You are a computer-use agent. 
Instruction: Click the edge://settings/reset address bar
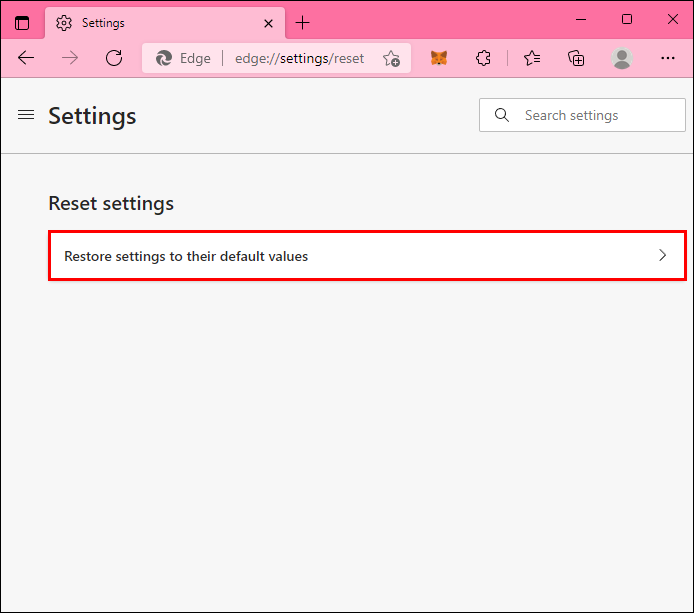[299, 58]
